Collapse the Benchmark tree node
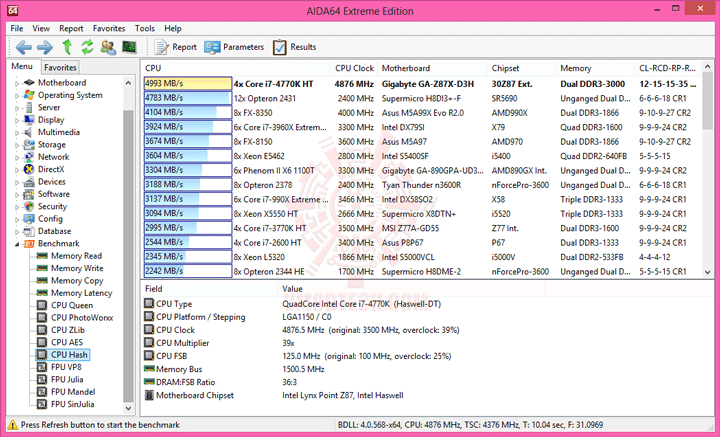This screenshot has width=720, height=437. [x=17, y=244]
